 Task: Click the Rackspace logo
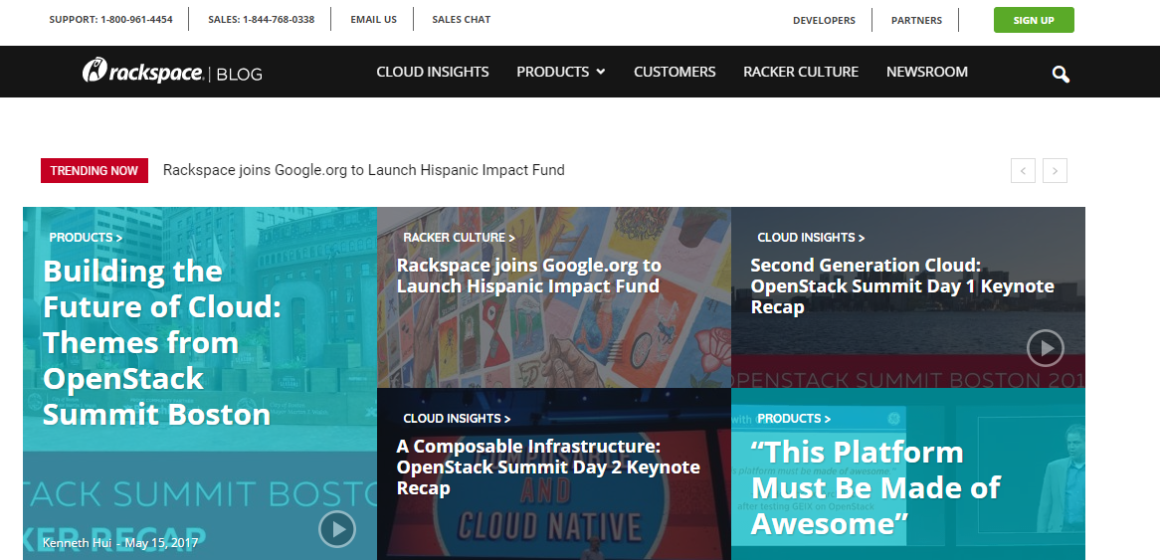[142, 72]
